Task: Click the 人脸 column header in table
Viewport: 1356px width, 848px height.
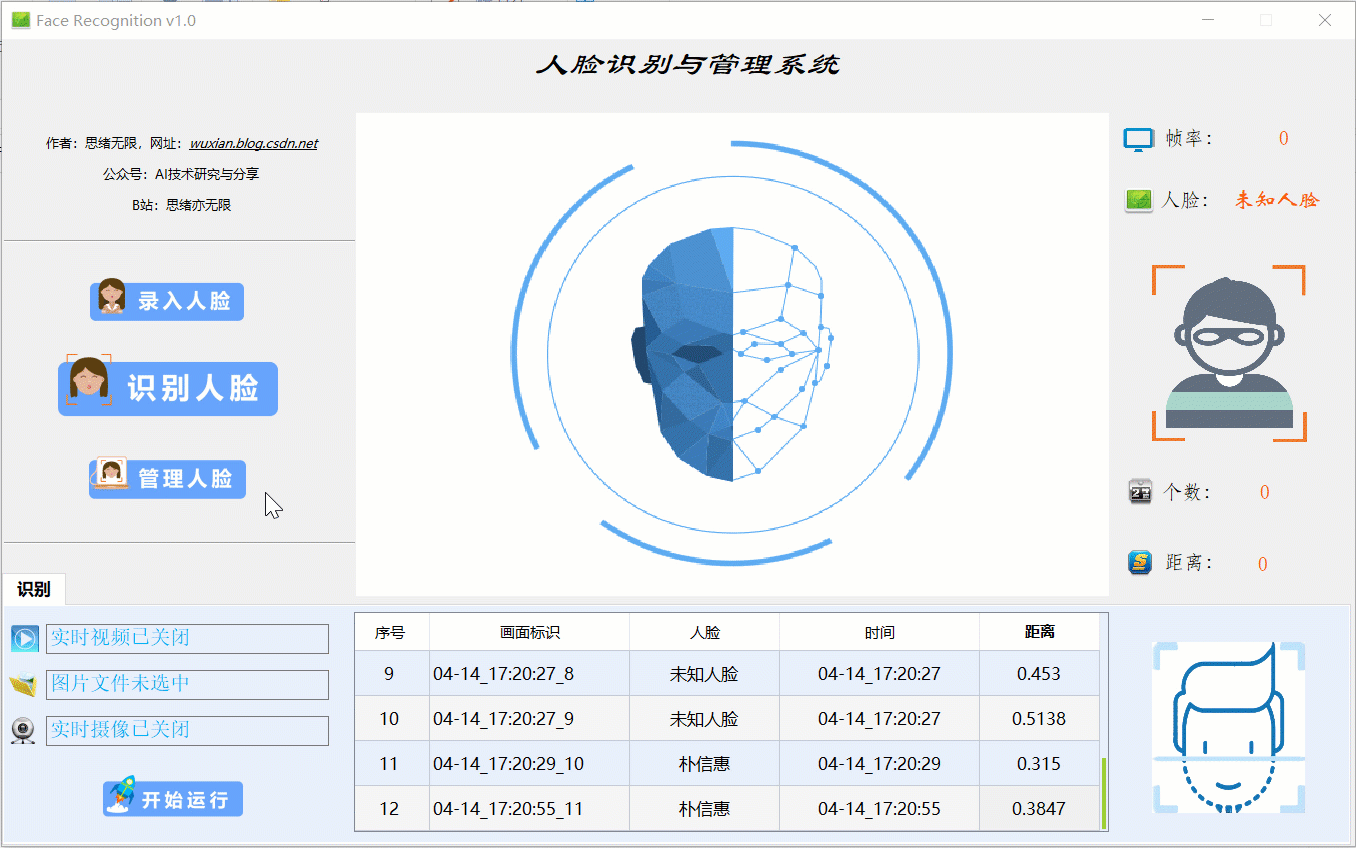Action: pos(705,632)
